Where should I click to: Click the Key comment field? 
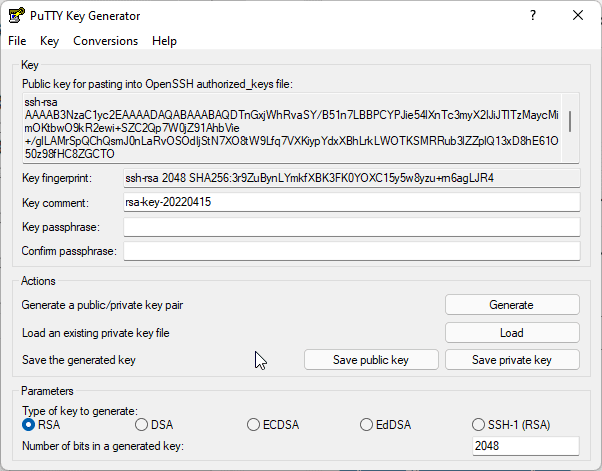pyautogui.click(x=352, y=202)
